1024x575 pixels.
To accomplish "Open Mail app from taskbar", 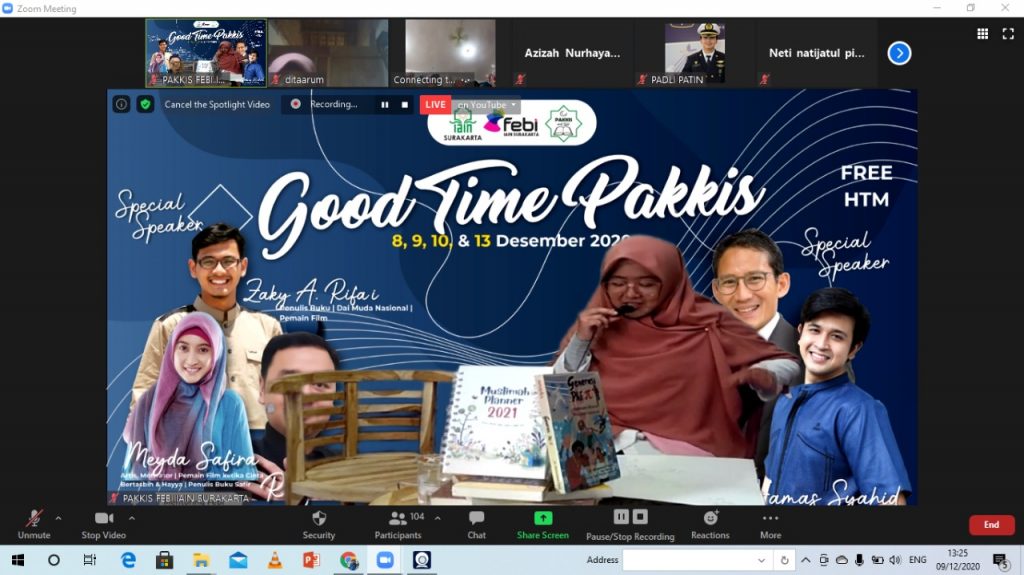I will click(x=238, y=560).
